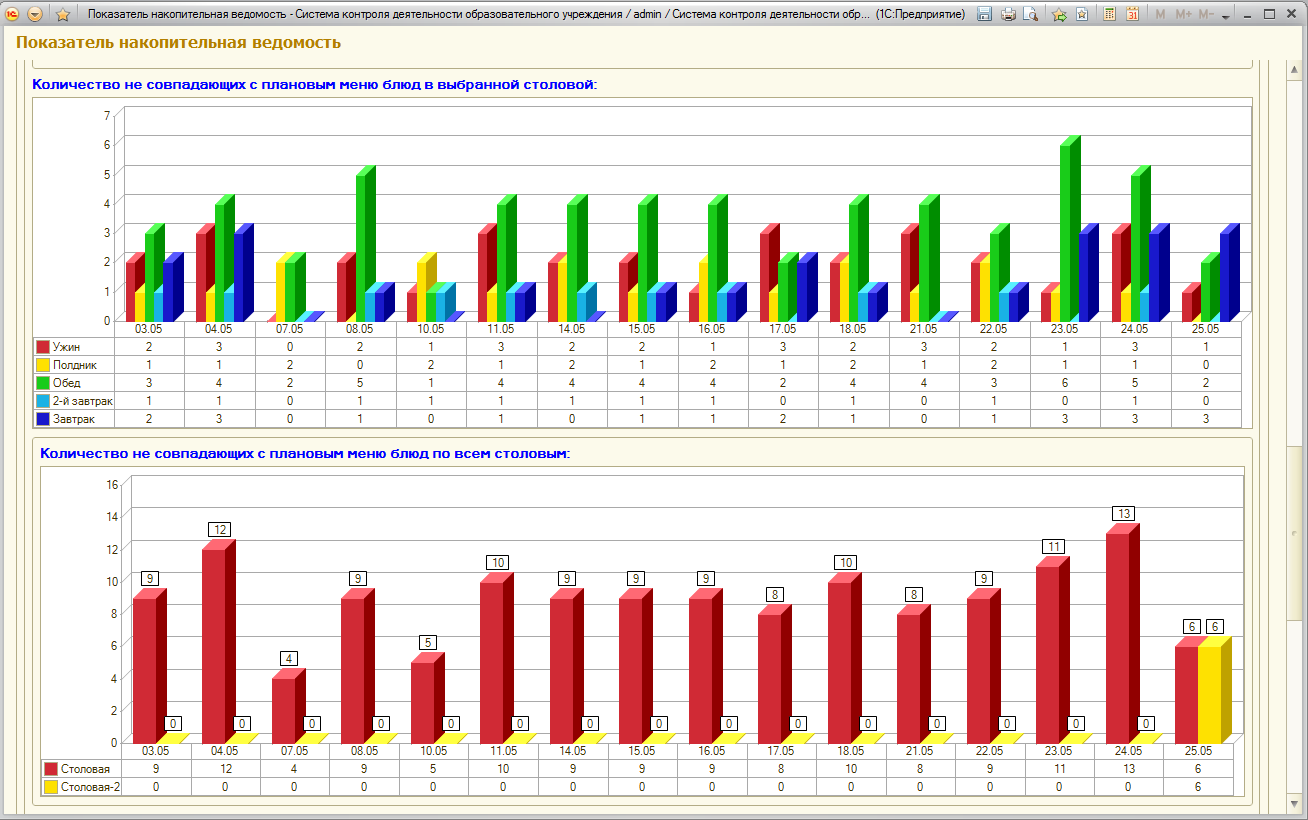
Task: Click green Обед legend color swatch
Action: click(x=43, y=383)
